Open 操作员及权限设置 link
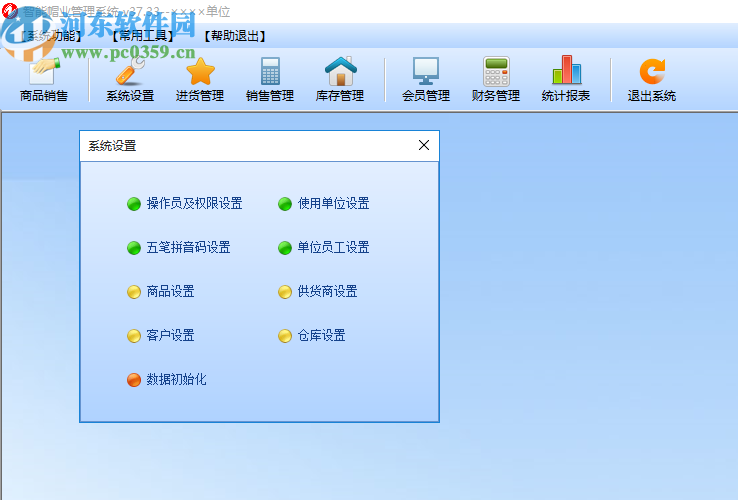This screenshot has height=500, width=738. [x=194, y=203]
